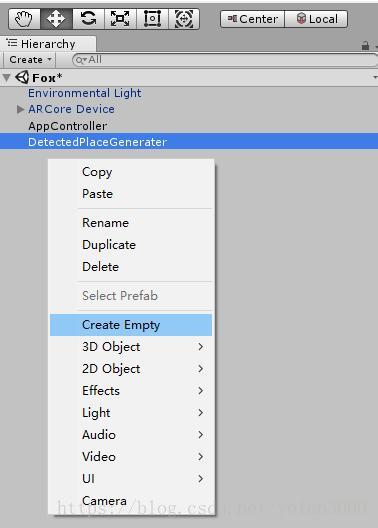The width and height of the screenshot is (378, 528).
Task: Select the Rotate tool
Action: click(x=88, y=19)
